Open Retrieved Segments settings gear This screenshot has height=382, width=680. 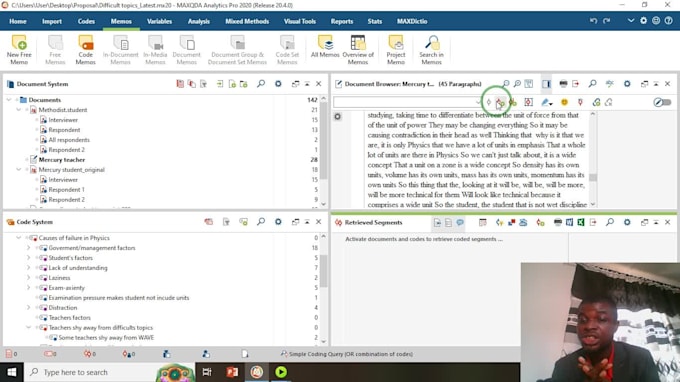click(627, 222)
